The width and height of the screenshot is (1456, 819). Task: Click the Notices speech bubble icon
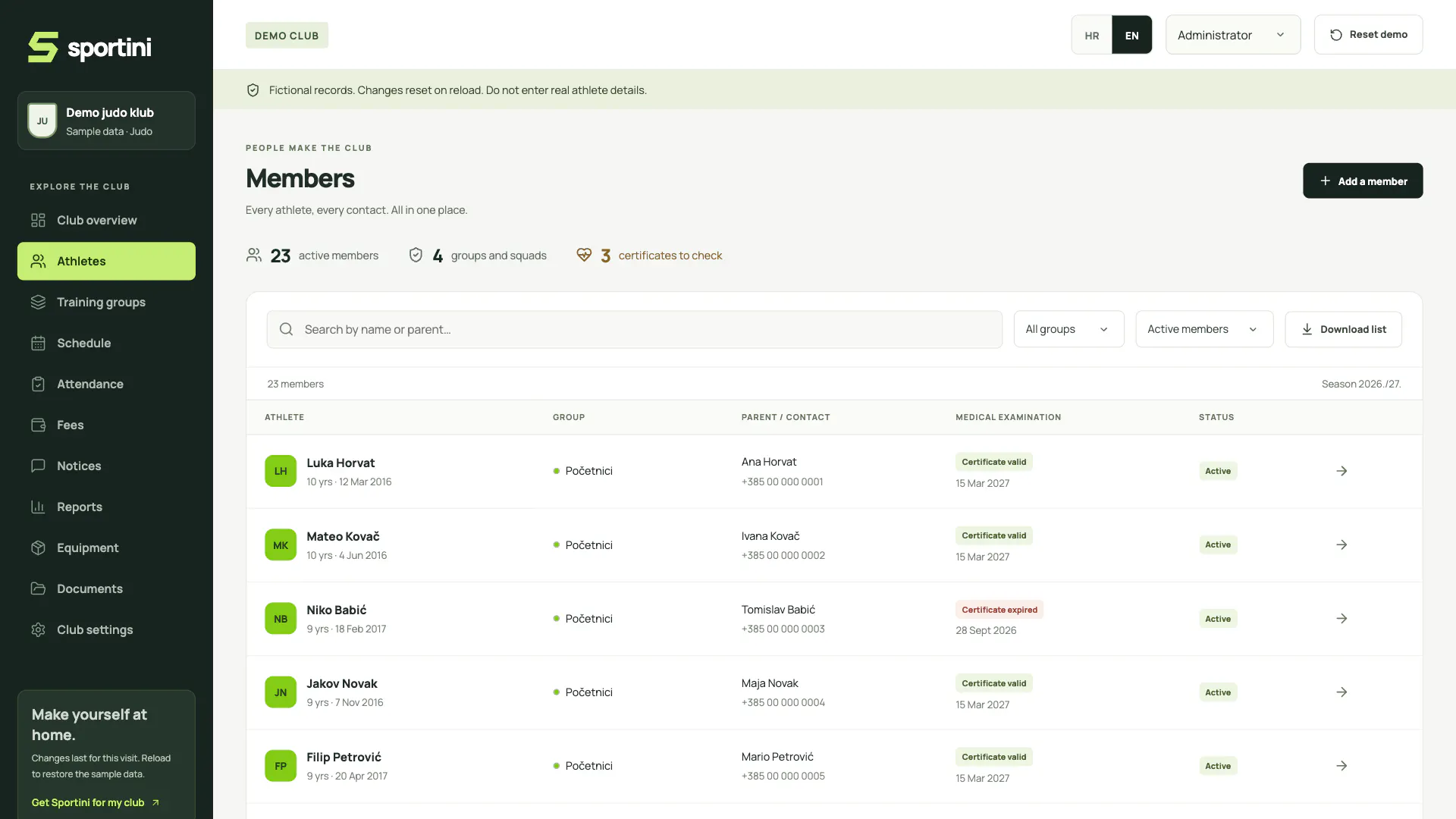pos(38,466)
